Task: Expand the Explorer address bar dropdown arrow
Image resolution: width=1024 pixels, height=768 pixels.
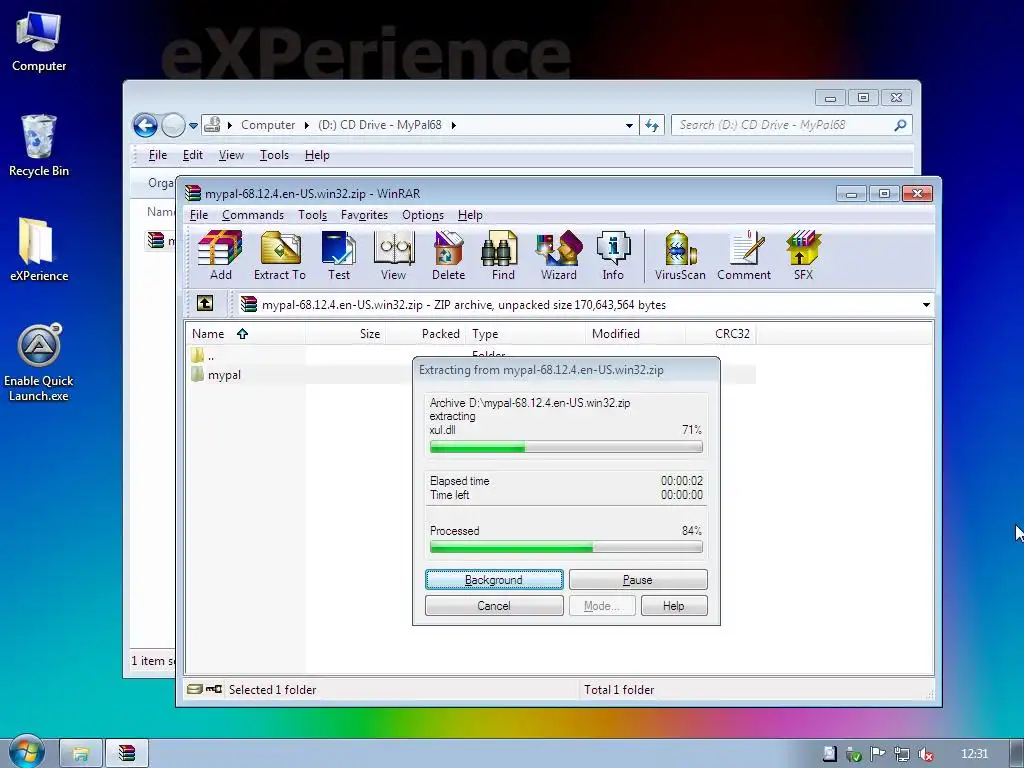Action: tap(629, 125)
